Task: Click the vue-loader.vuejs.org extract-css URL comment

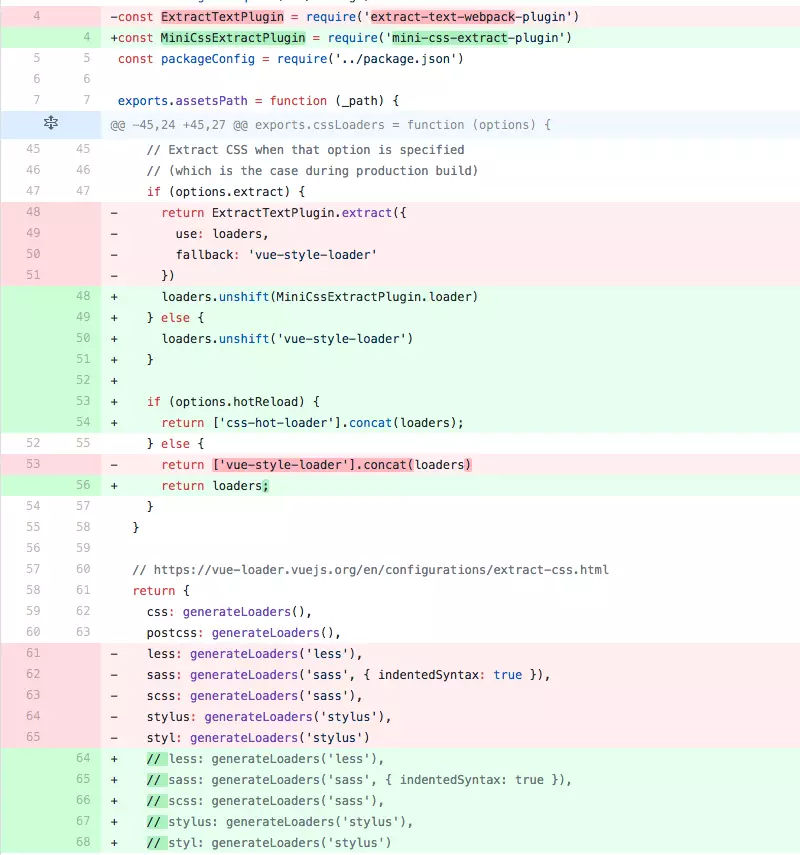Action: point(370,570)
